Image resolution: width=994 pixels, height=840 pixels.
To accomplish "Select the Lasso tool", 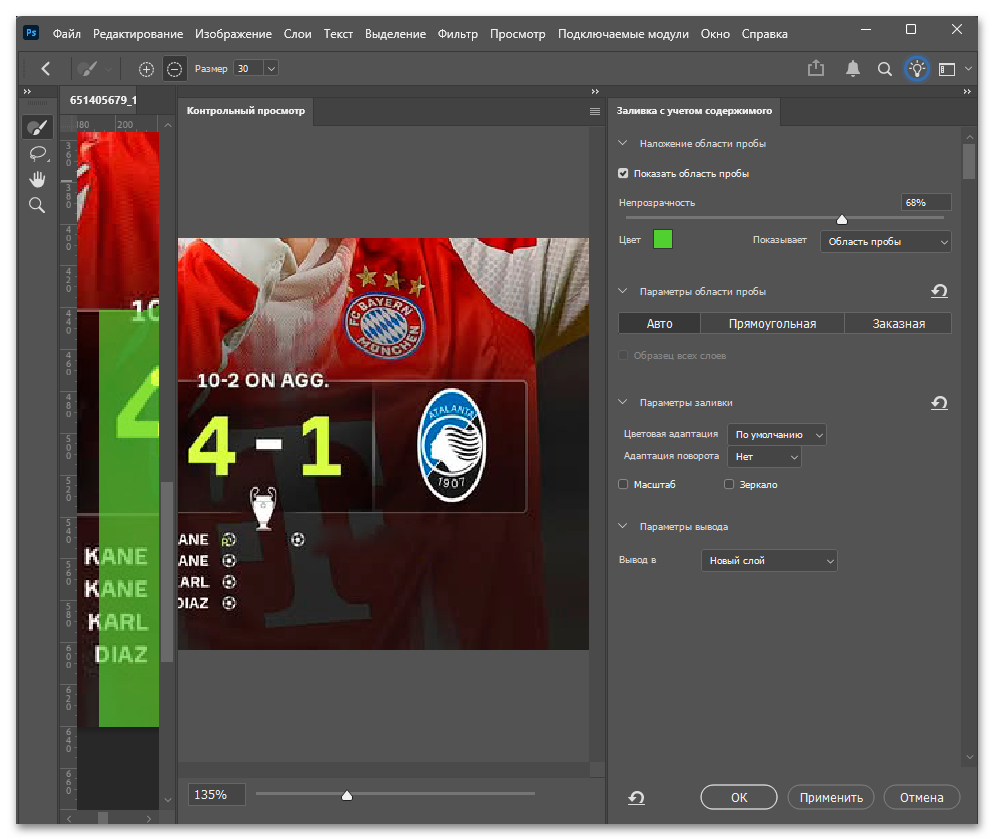I will (37, 153).
